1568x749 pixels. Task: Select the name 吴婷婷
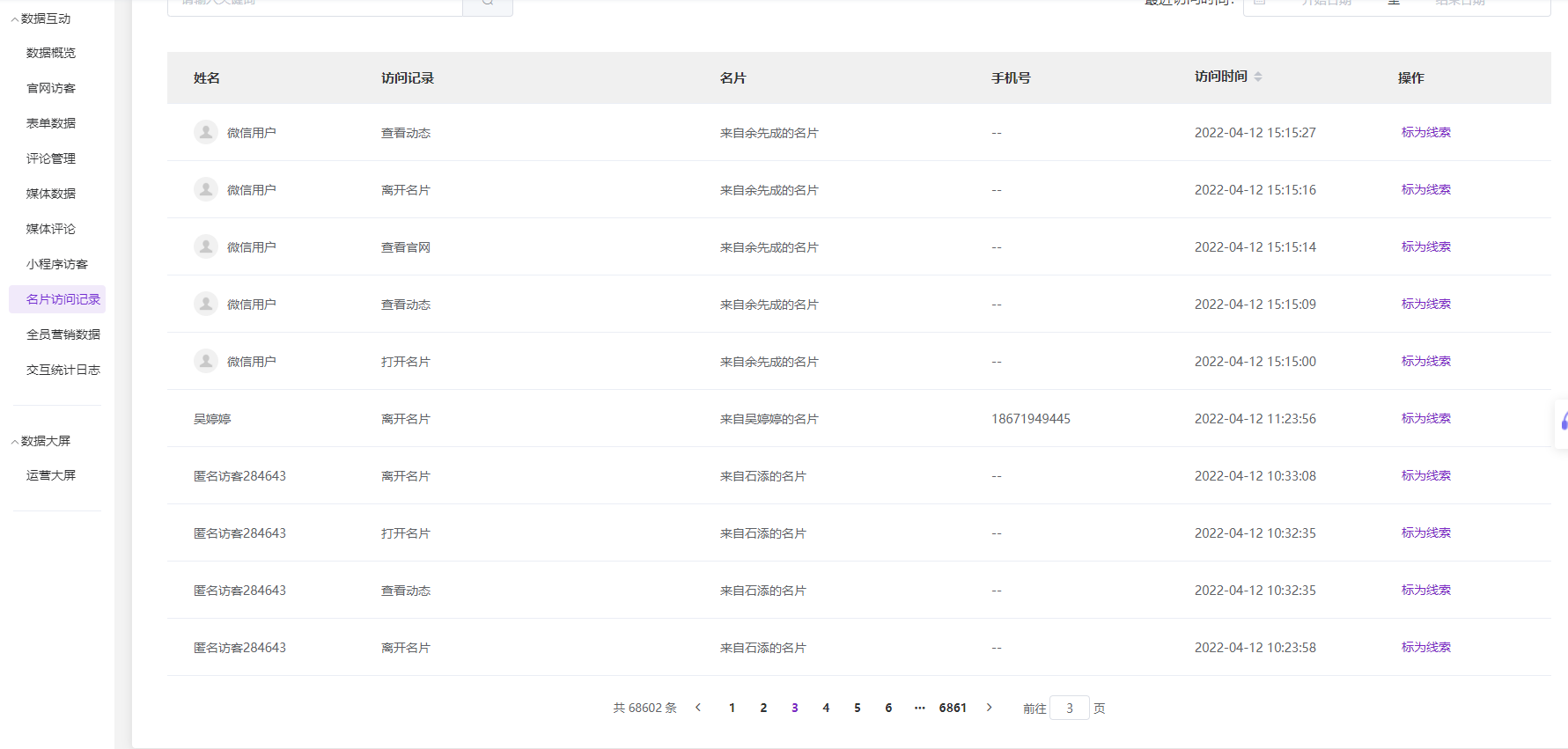(212, 419)
